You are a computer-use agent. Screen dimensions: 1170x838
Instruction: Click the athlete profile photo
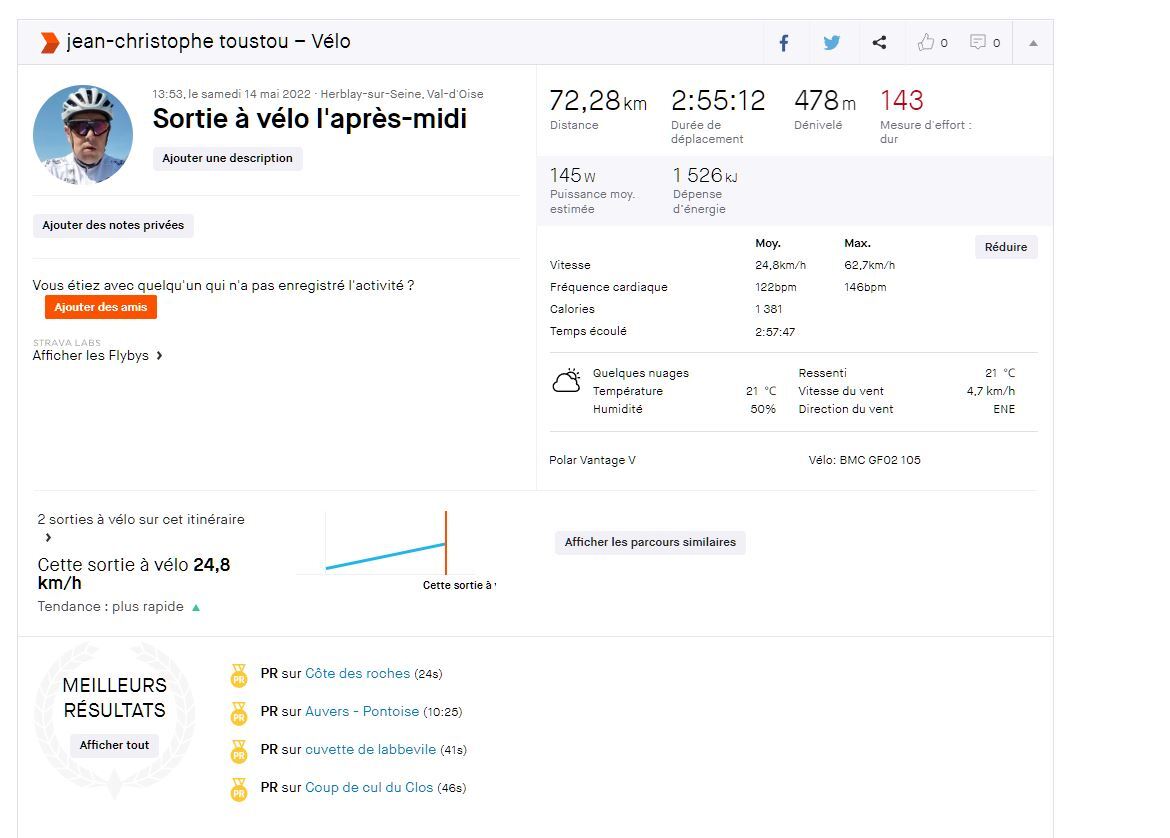(83, 135)
